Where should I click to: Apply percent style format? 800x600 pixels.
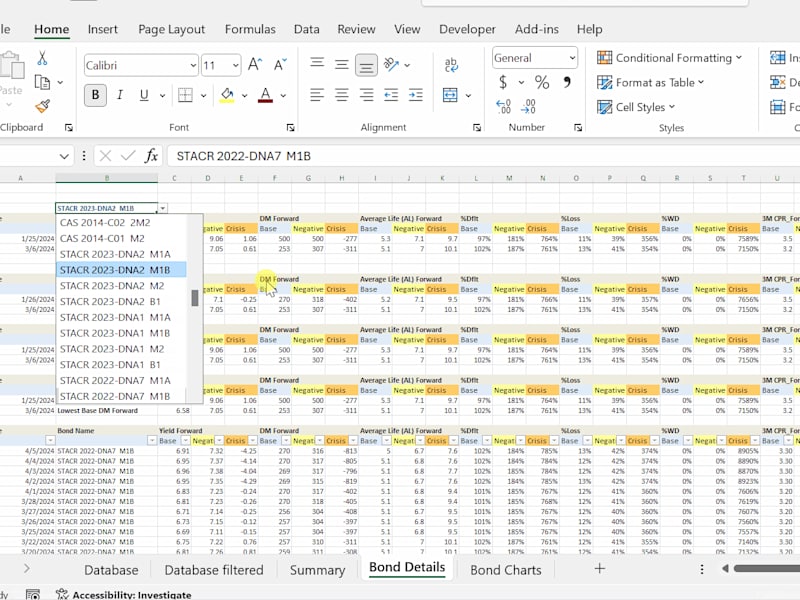pos(542,82)
